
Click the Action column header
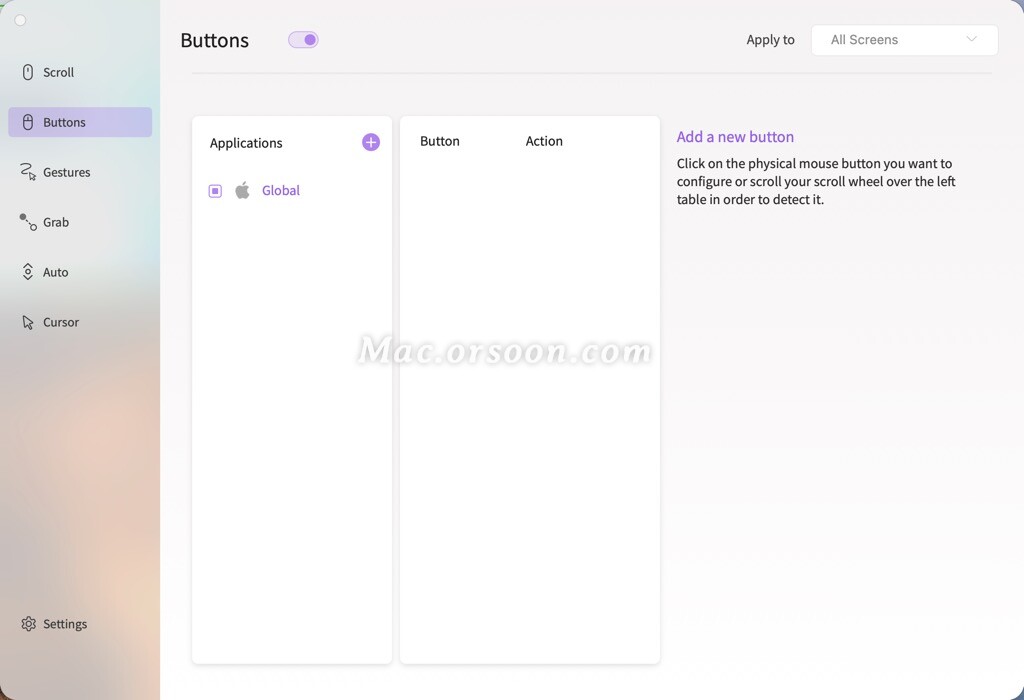pyautogui.click(x=544, y=141)
